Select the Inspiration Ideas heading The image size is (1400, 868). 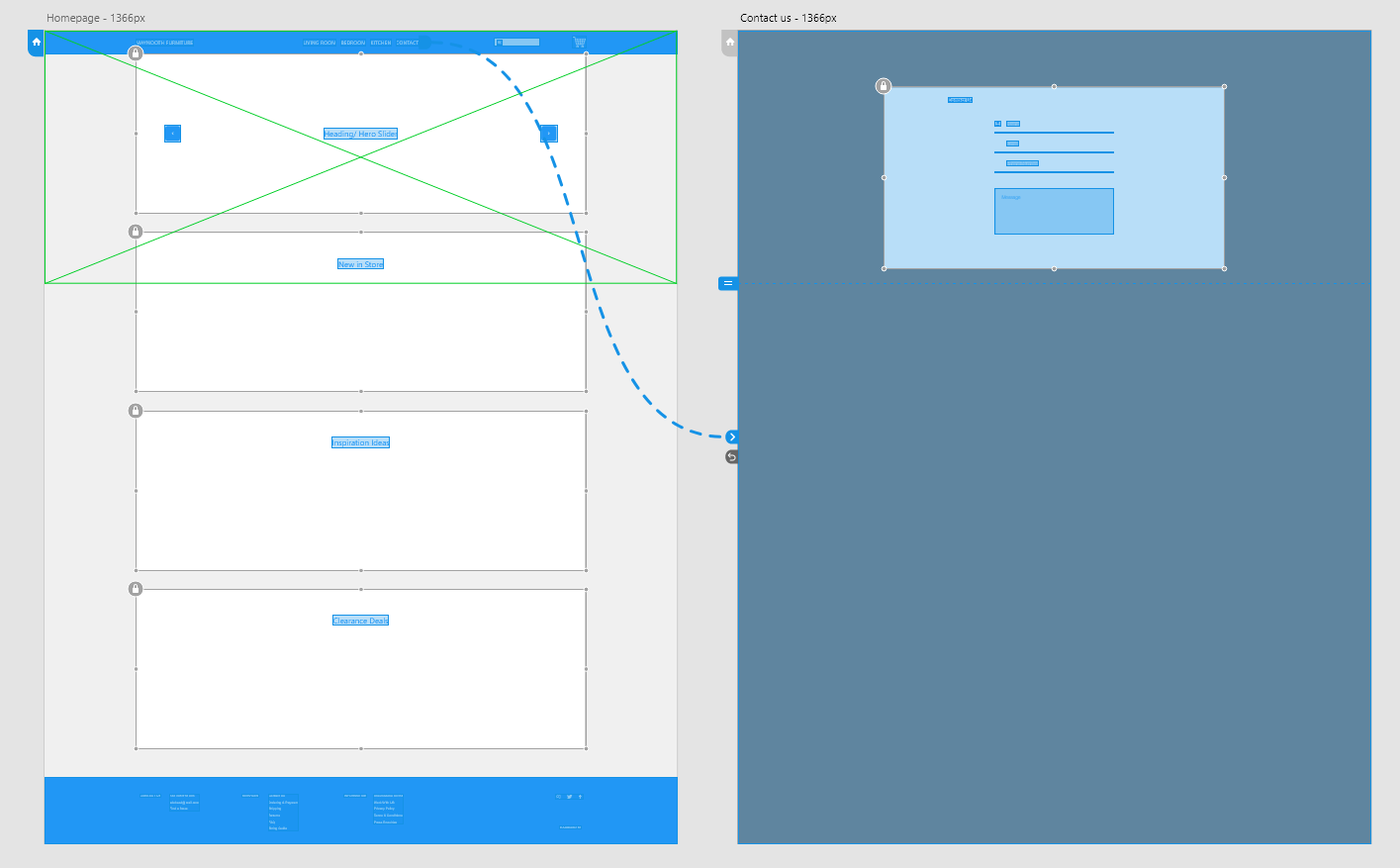[361, 442]
